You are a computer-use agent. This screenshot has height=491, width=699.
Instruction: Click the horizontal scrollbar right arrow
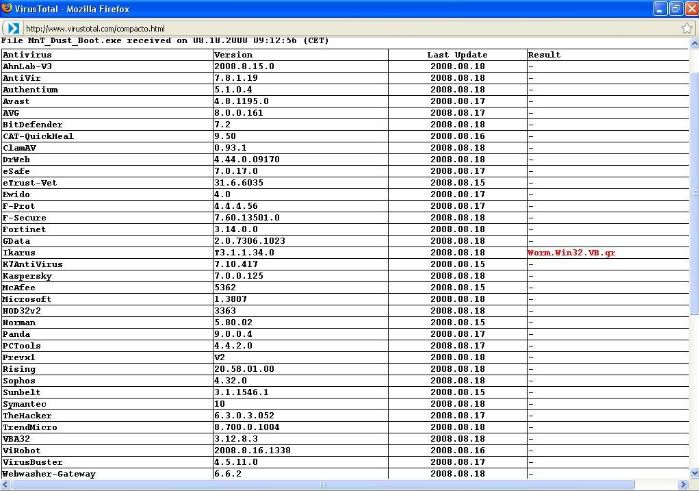(685, 484)
